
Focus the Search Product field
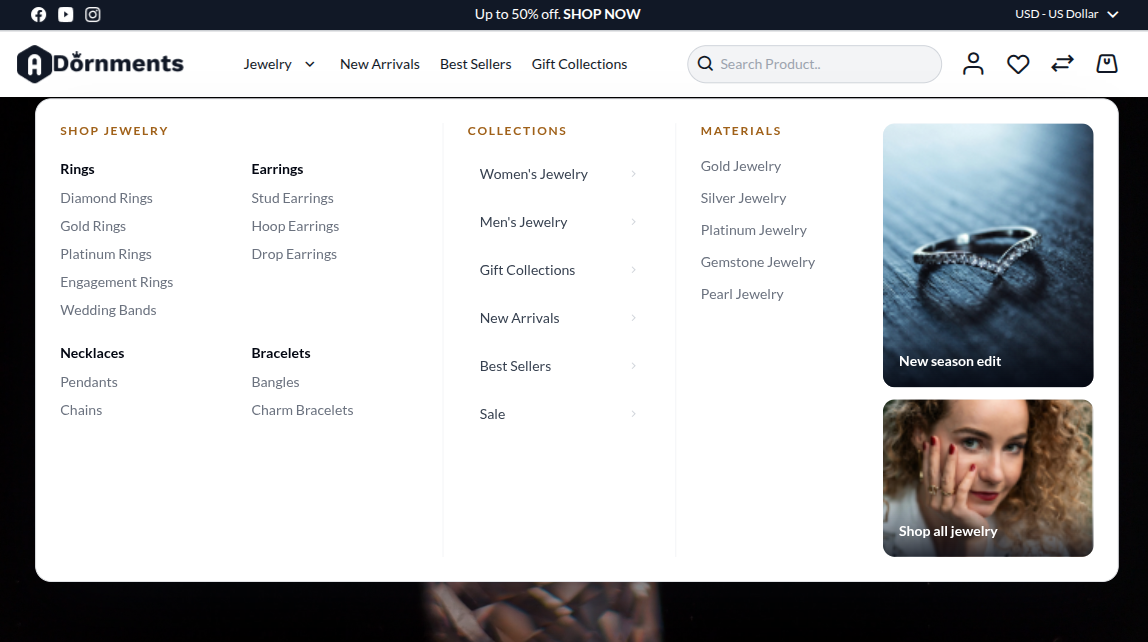coord(814,64)
